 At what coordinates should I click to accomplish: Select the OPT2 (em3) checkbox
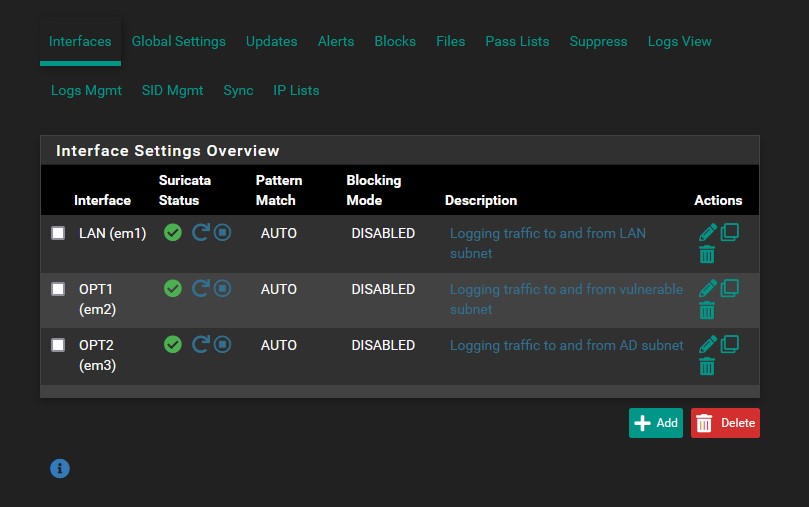58,345
